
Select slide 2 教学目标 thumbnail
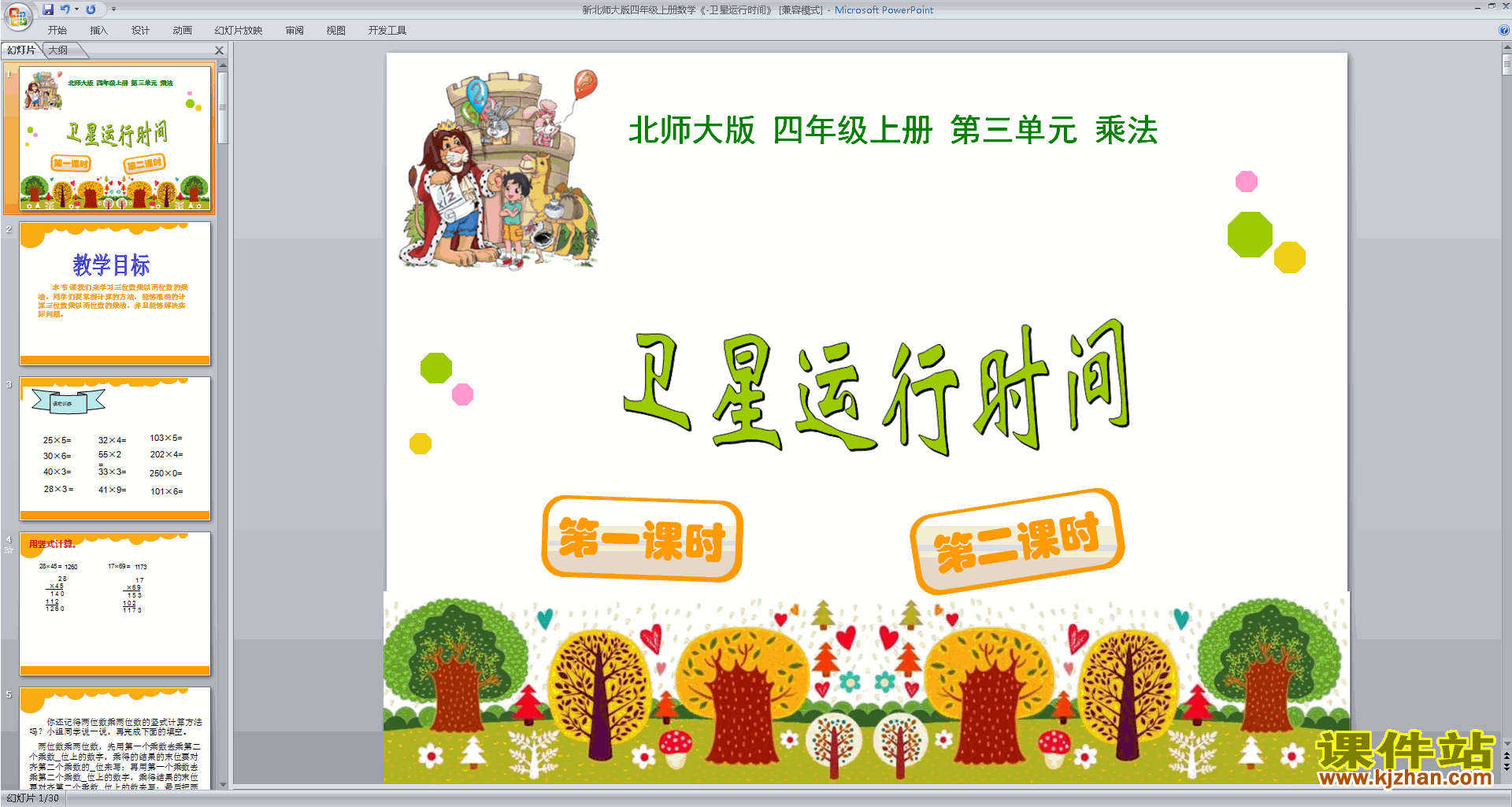click(115, 294)
